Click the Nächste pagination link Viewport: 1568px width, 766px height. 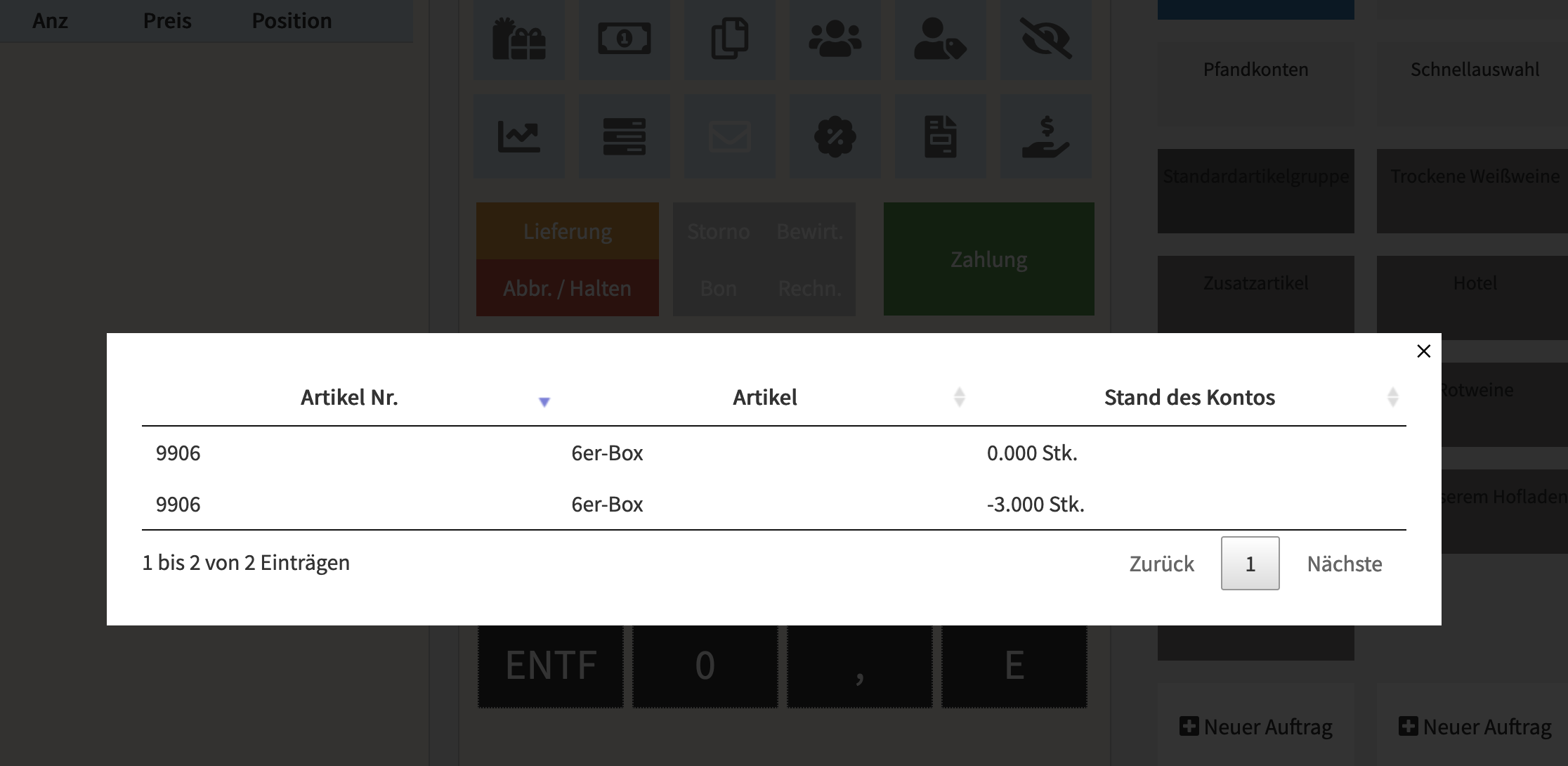1344,564
